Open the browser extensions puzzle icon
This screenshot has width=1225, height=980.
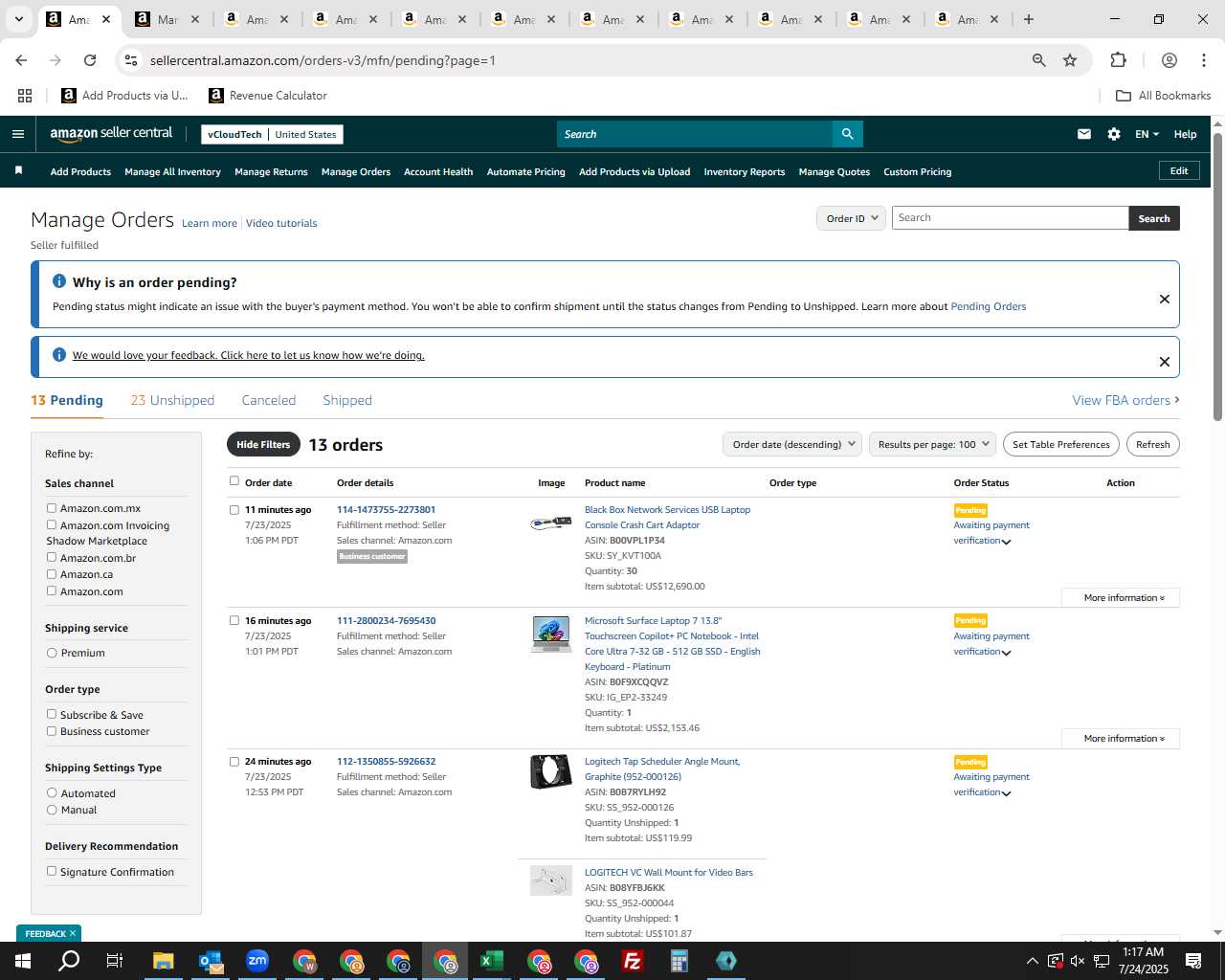tap(1118, 60)
